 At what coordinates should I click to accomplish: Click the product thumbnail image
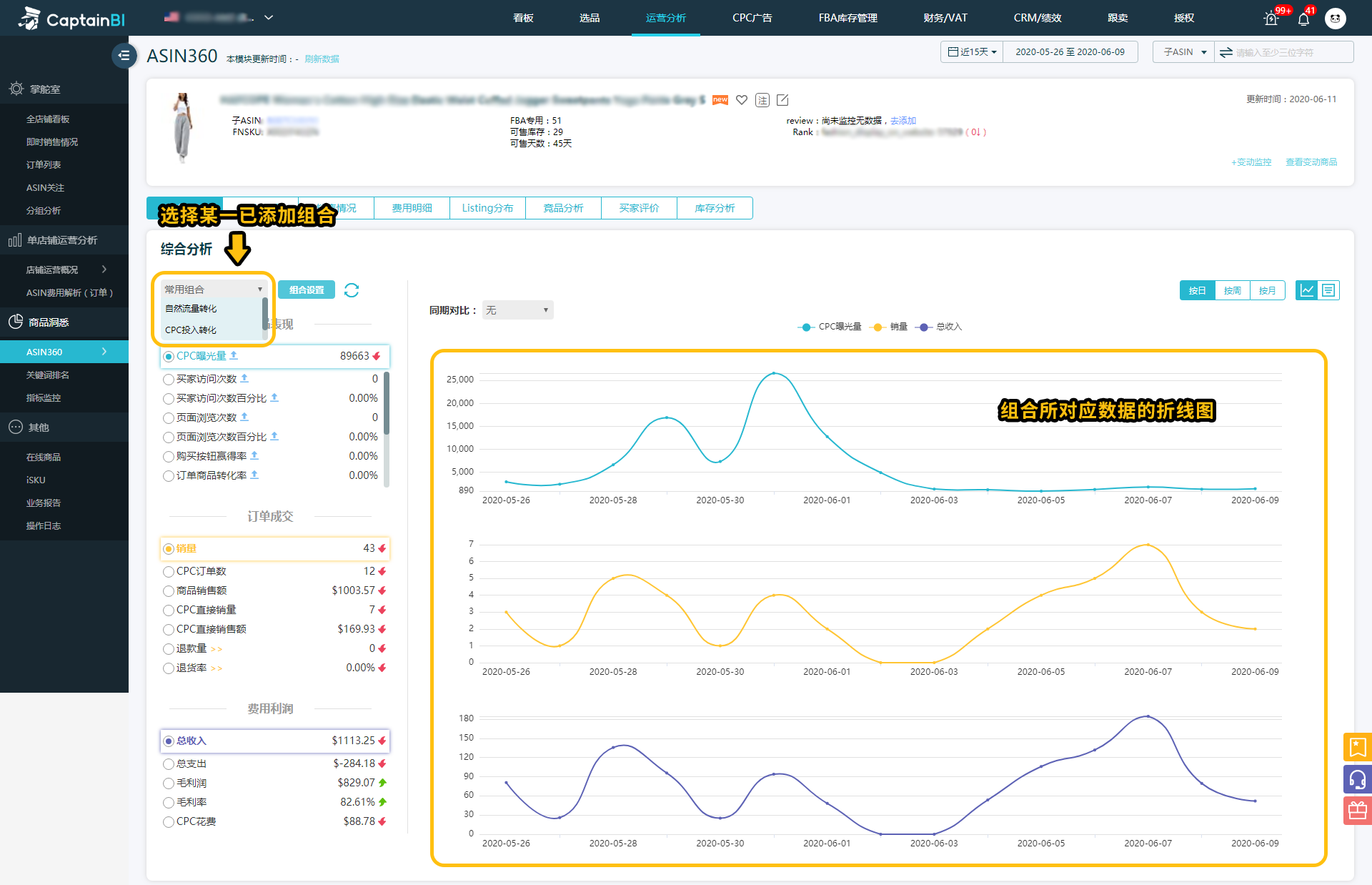tap(183, 127)
